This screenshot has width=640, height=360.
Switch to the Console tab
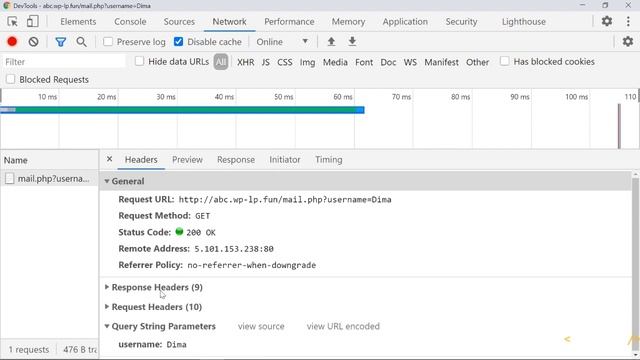click(130, 22)
